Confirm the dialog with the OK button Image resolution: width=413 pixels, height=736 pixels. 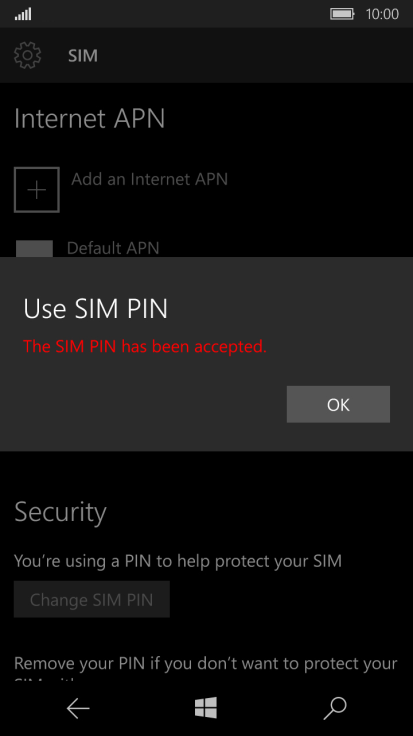pyautogui.click(x=338, y=404)
